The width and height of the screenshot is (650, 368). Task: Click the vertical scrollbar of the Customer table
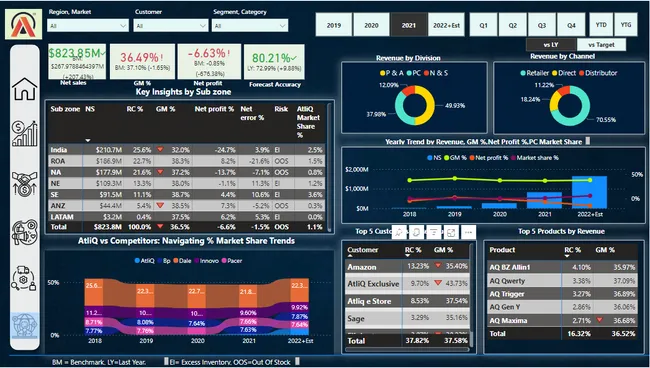pyautogui.click(x=471, y=295)
